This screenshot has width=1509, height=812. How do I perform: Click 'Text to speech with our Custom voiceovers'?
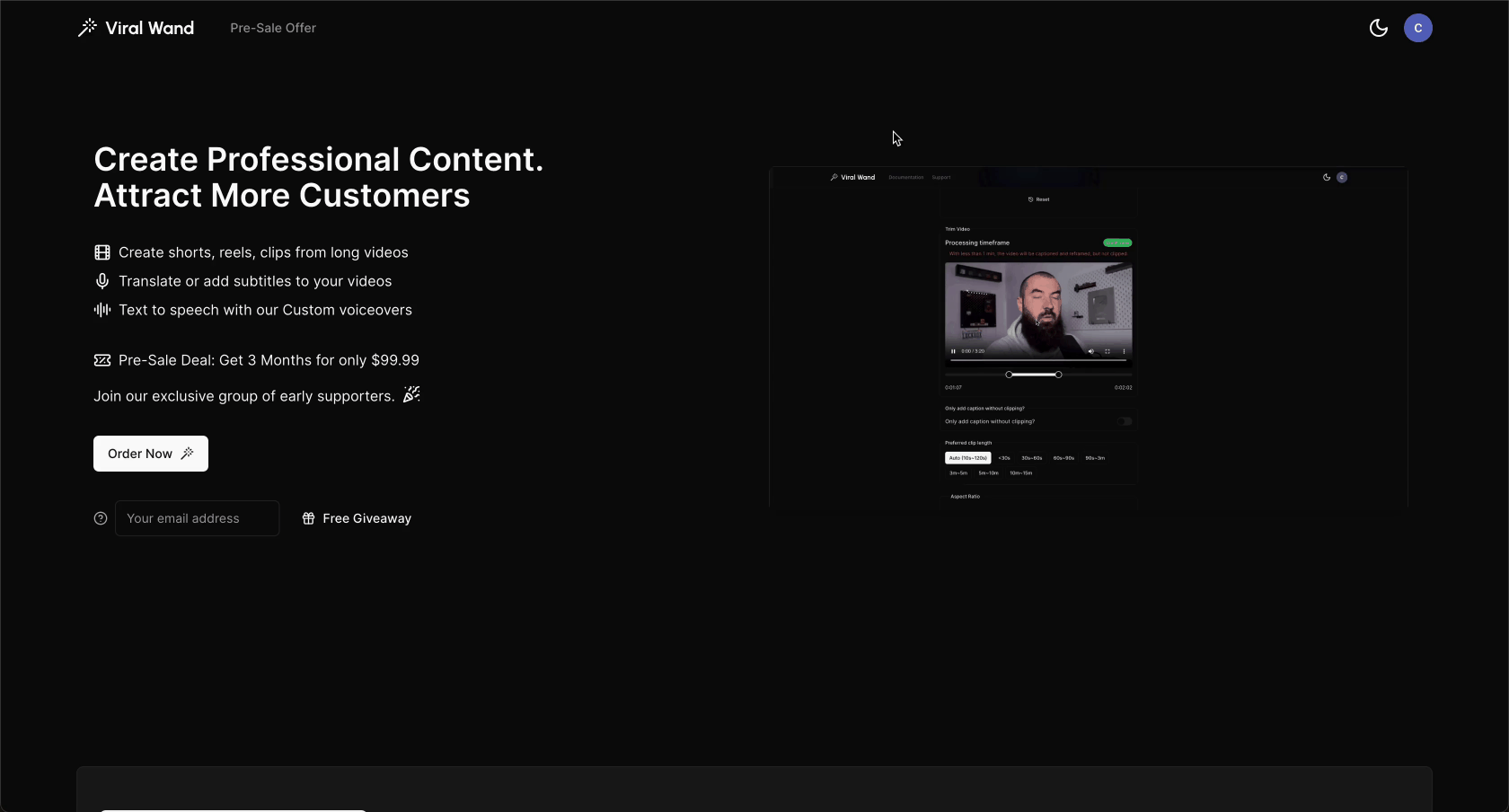pos(265,310)
